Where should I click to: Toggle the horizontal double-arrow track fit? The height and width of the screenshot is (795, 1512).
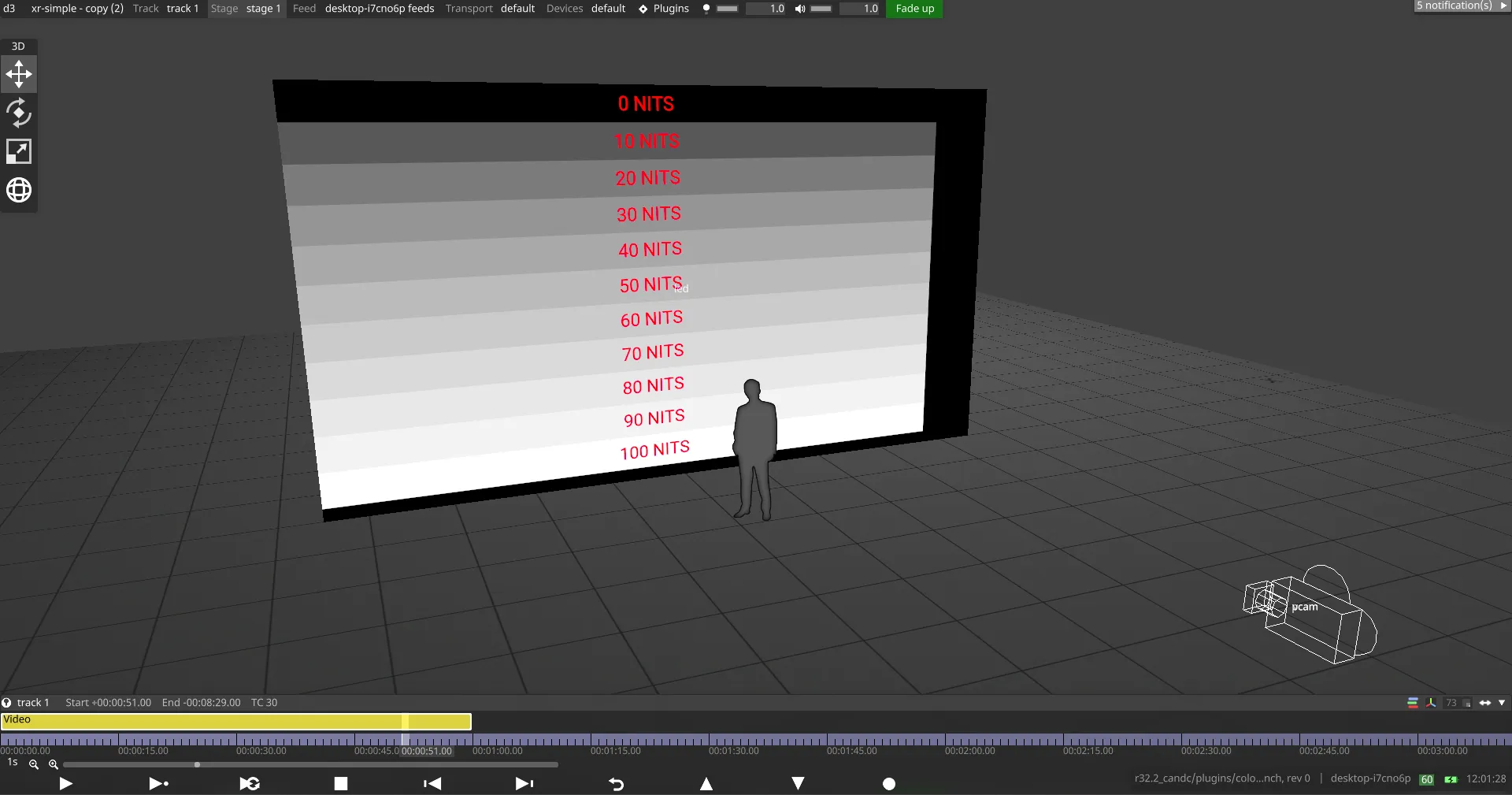coord(1485,703)
